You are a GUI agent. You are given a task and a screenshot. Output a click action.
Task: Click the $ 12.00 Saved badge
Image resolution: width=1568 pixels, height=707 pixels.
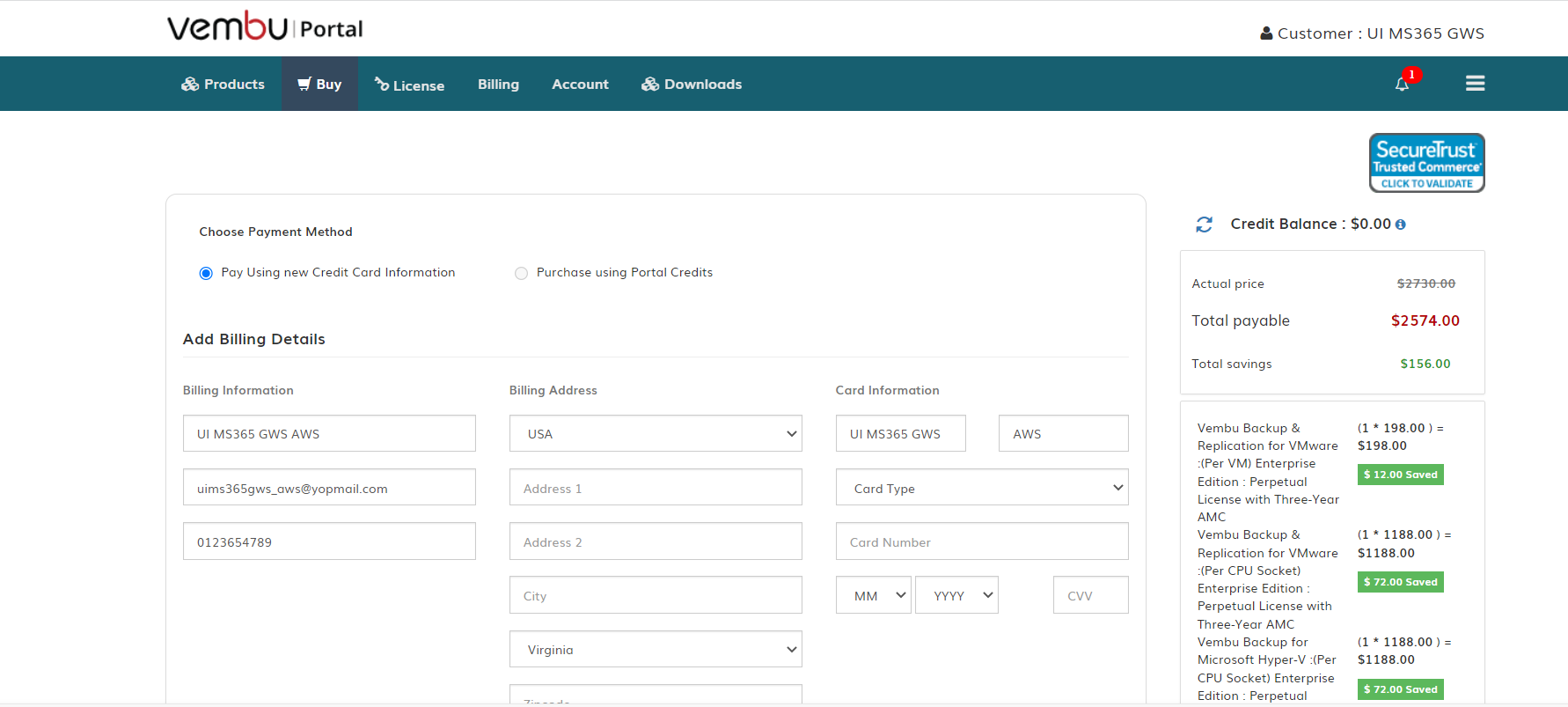click(x=1400, y=475)
